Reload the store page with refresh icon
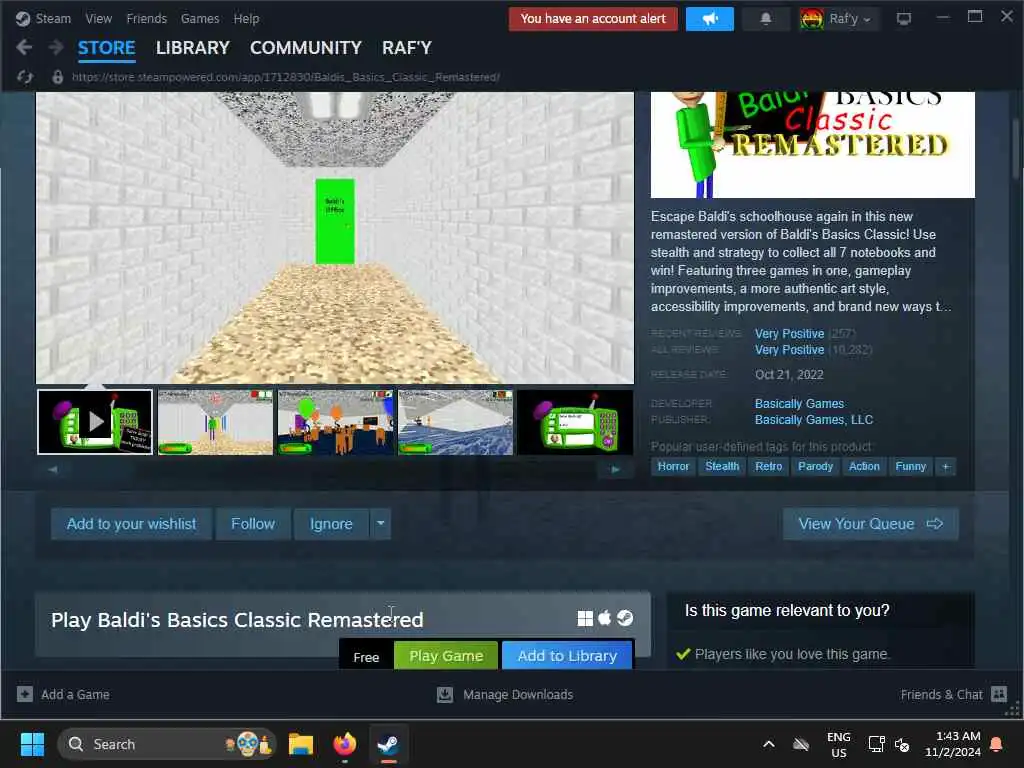Image resolution: width=1024 pixels, height=768 pixels. pyautogui.click(x=25, y=77)
